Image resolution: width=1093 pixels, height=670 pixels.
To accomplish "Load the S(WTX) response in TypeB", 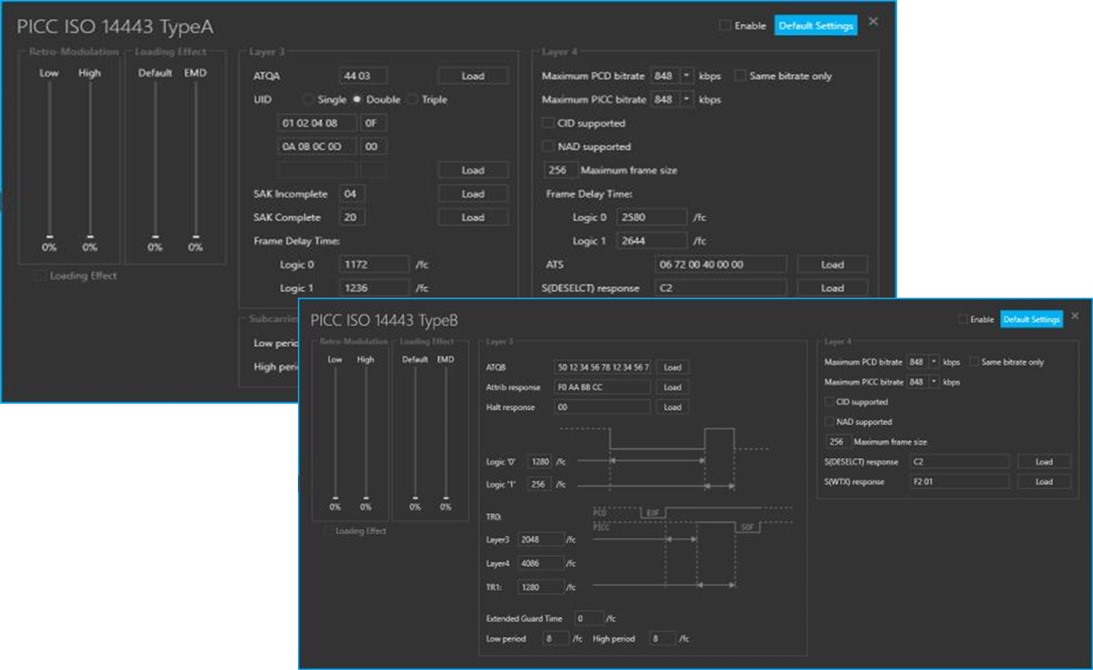I will (x=1044, y=482).
